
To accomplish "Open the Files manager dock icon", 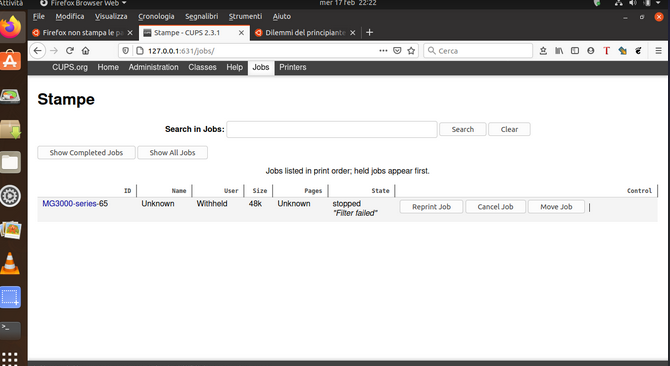I will tap(11, 162).
